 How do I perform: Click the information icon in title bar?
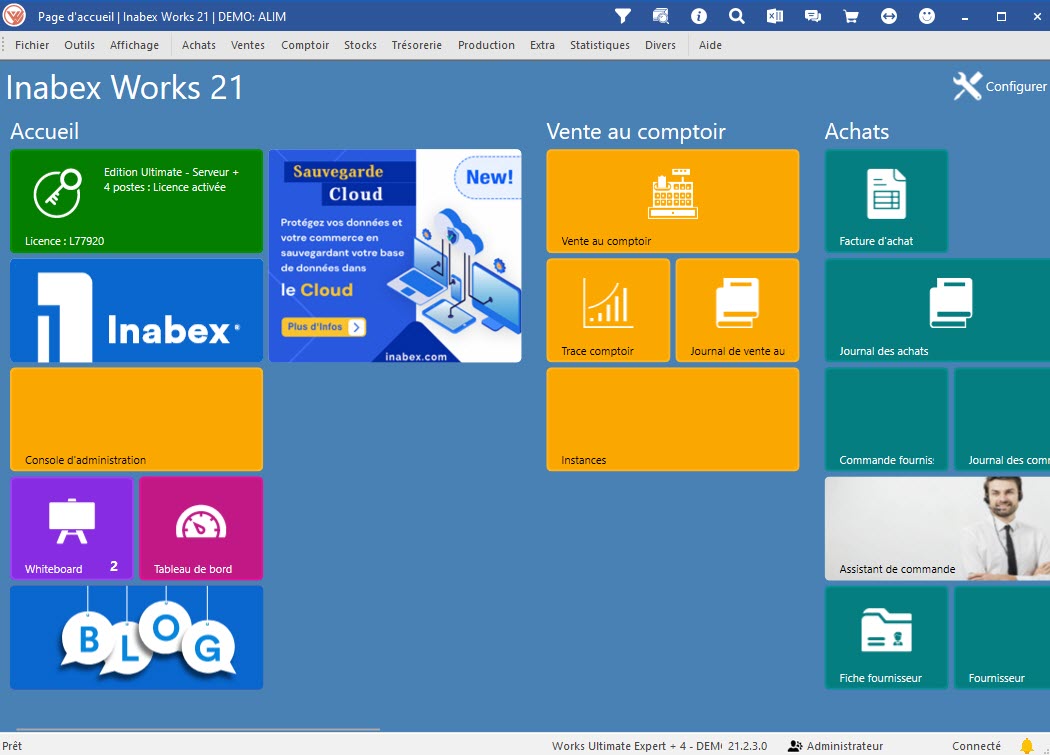click(x=699, y=16)
